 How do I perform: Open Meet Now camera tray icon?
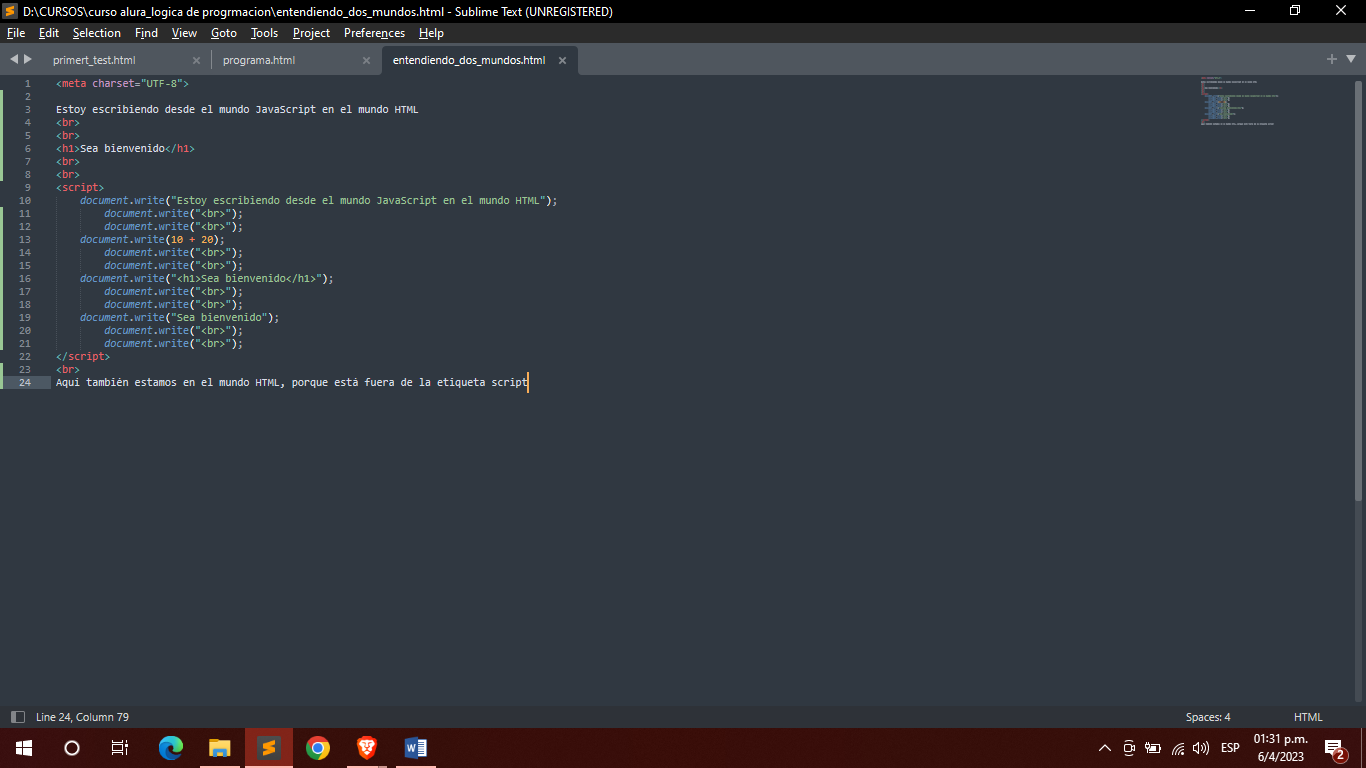pos(1129,748)
